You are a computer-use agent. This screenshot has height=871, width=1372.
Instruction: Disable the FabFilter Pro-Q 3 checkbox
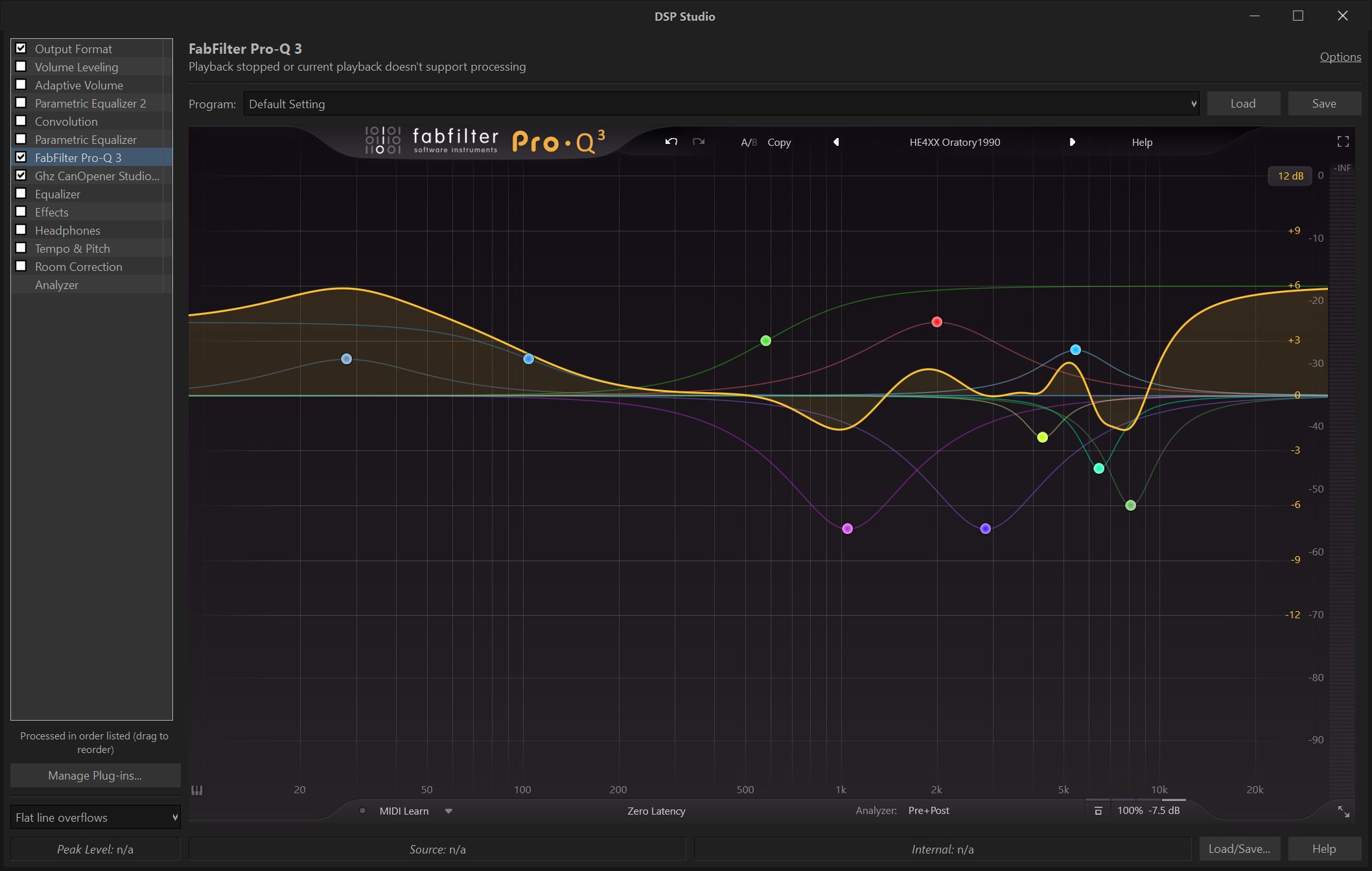click(x=21, y=157)
